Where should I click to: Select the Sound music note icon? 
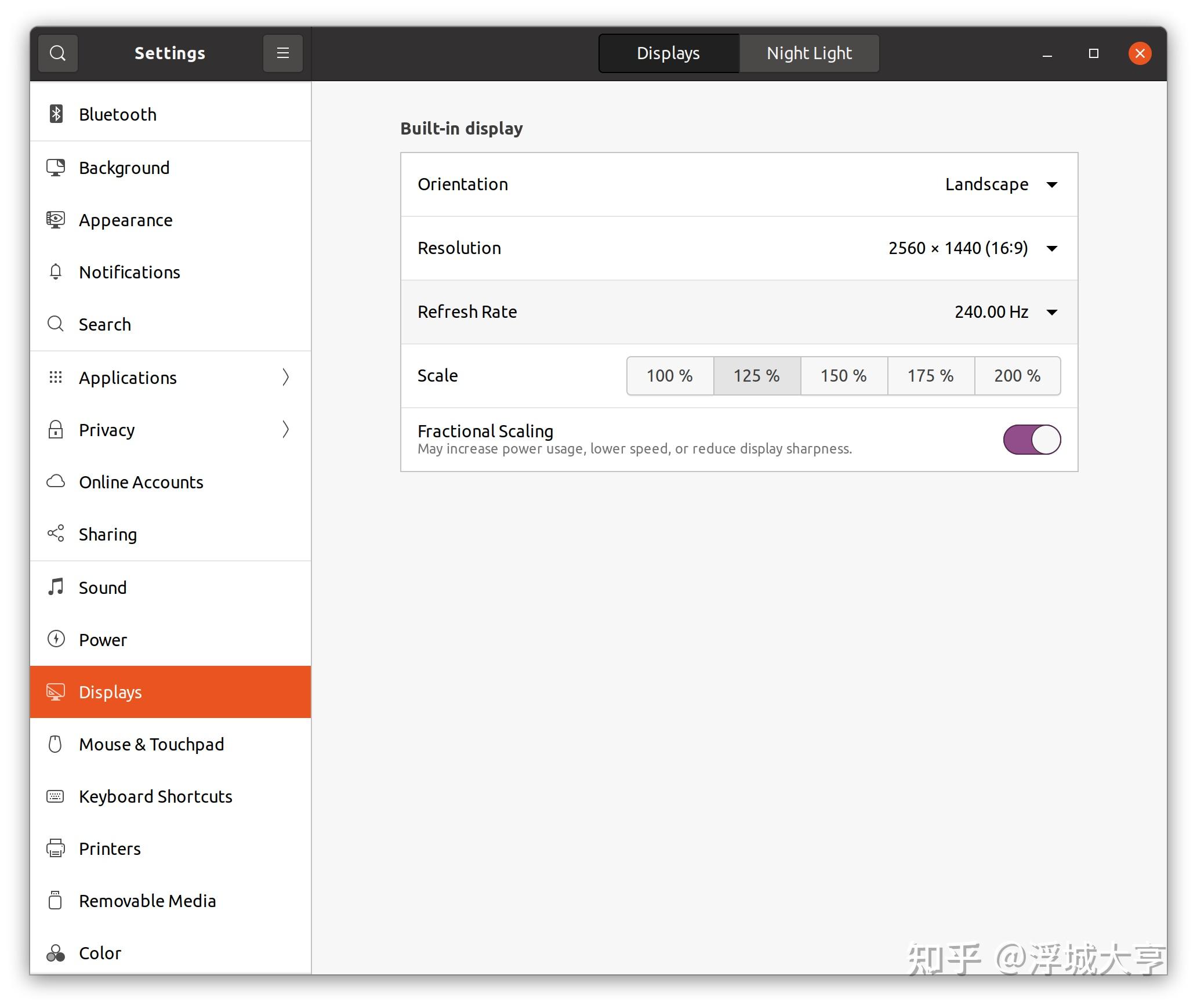pyautogui.click(x=56, y=587)
